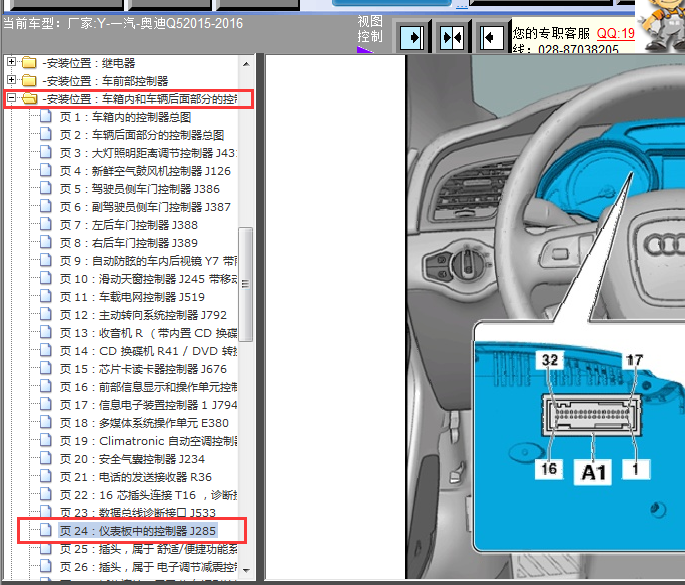The height and width of the screenshot is (585, 685).
Task: Click the page icon beside 页 11
Action: click(45, 297)
